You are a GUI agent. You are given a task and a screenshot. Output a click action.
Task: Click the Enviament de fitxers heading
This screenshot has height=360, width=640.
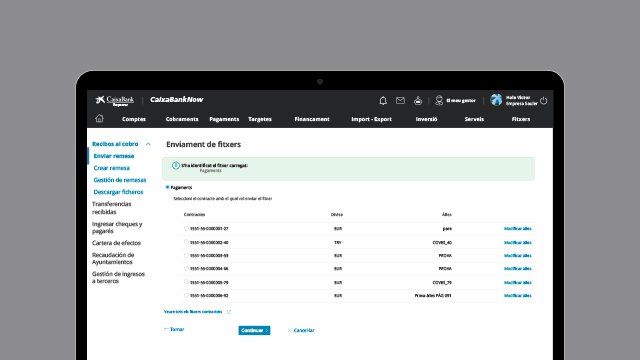203,144
